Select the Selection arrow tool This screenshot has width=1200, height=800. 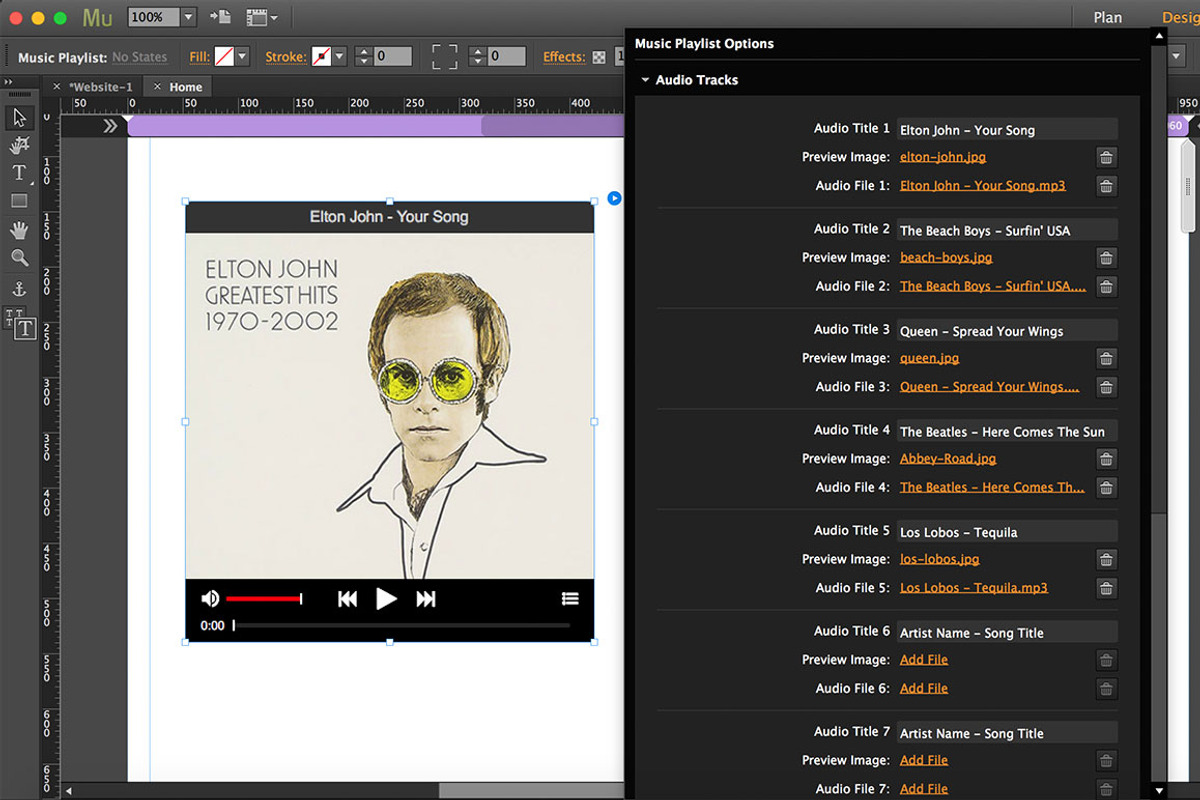tap(19, 118)
